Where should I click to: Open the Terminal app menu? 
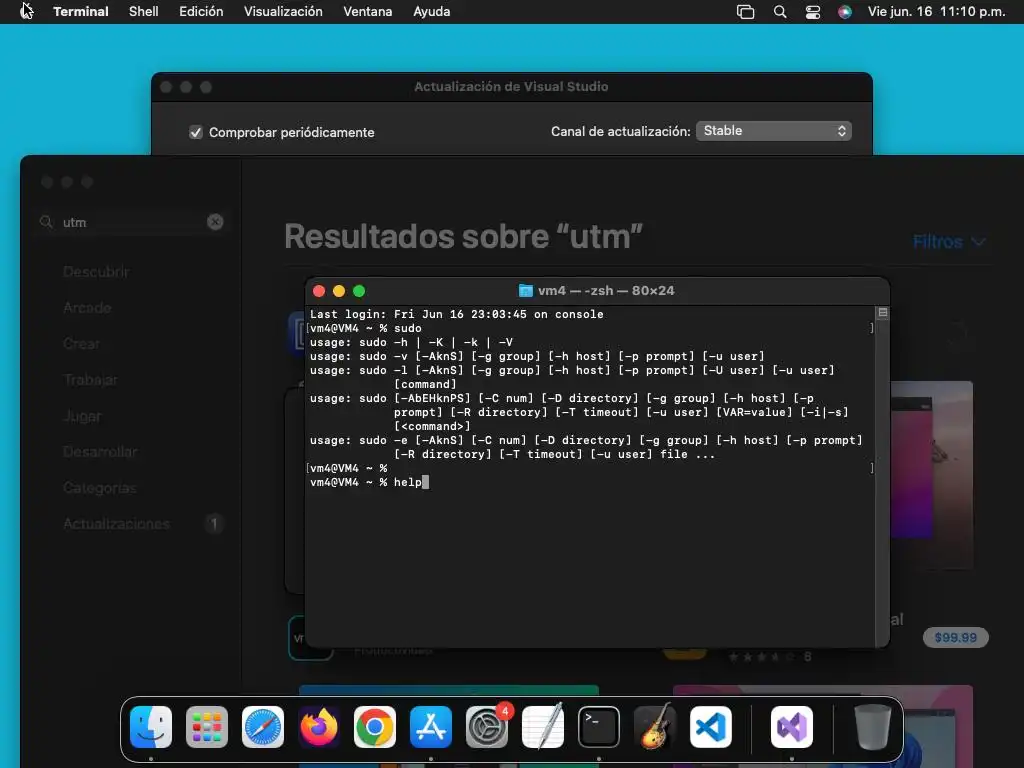(81, 12)
